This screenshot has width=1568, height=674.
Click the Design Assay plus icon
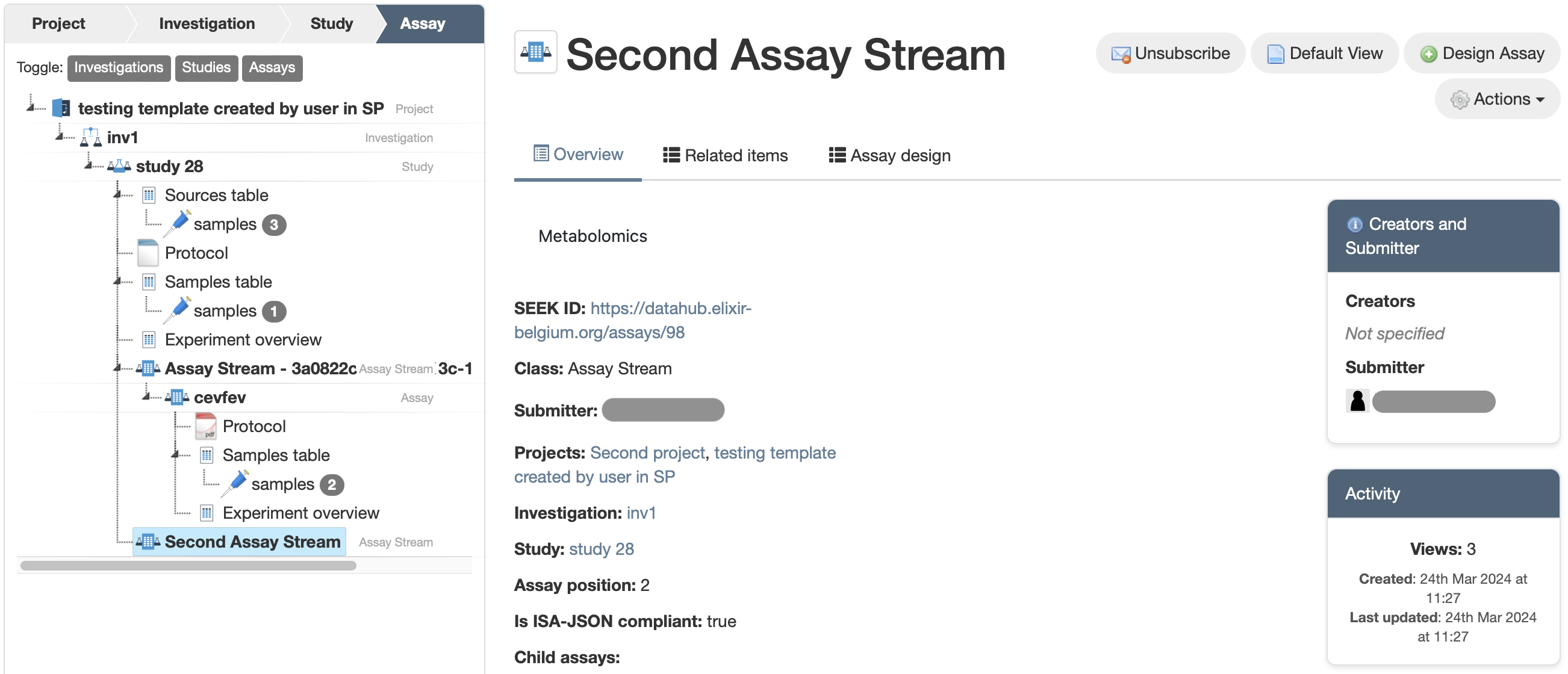click(1430, 53)
